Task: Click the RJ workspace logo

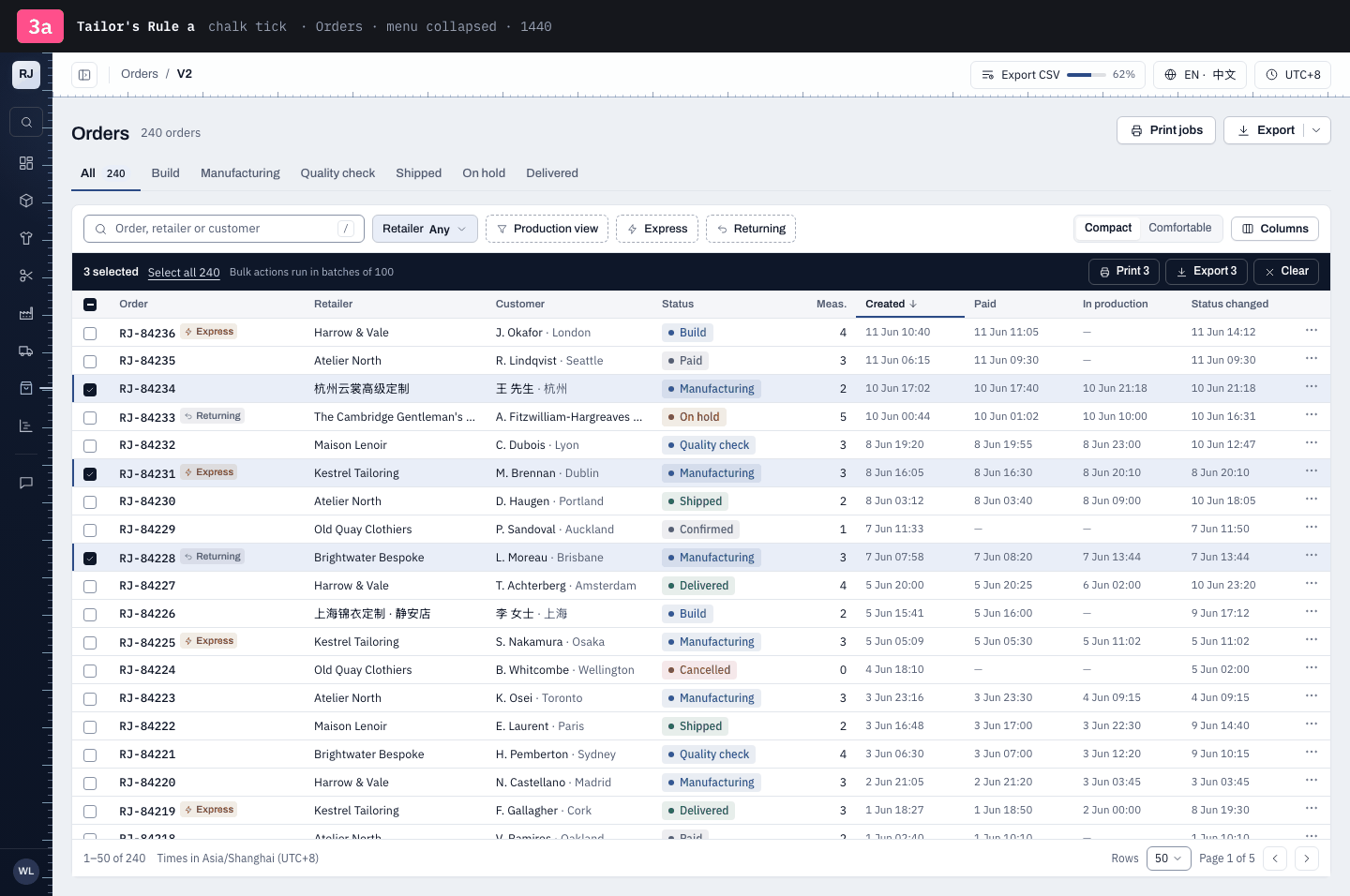Action: click(26, 74)
